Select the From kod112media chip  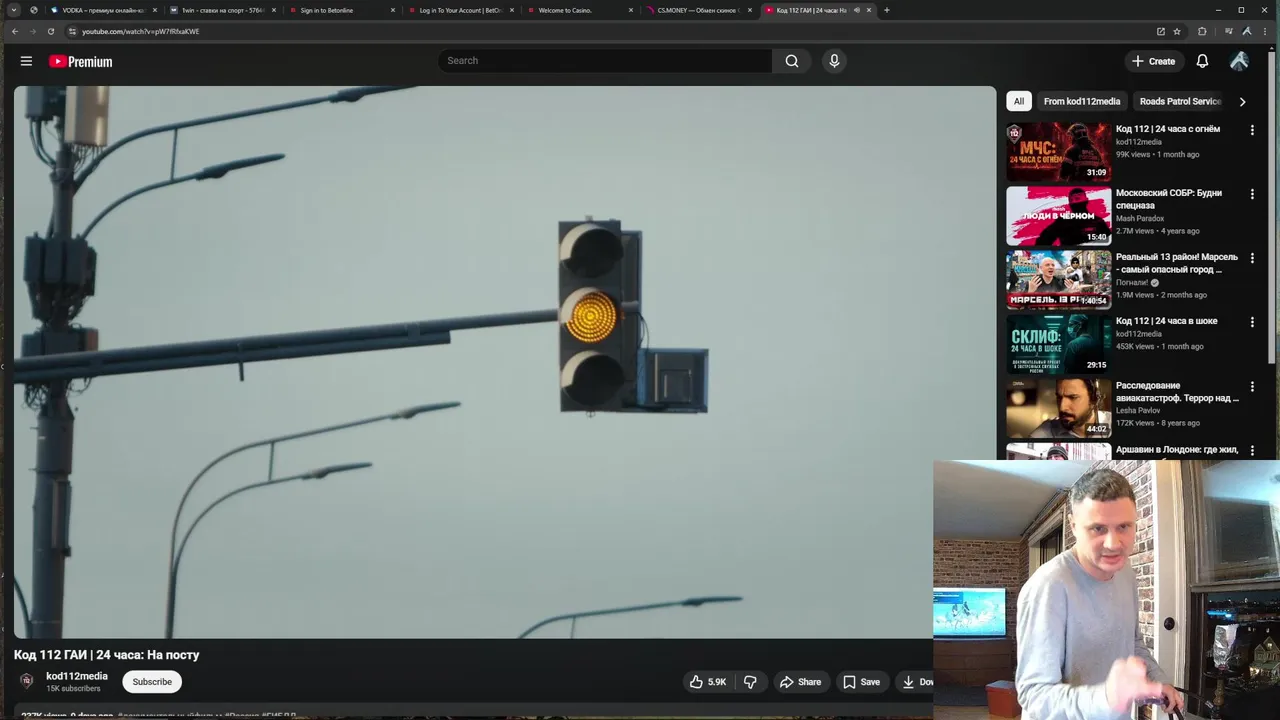click(1081, 101)
